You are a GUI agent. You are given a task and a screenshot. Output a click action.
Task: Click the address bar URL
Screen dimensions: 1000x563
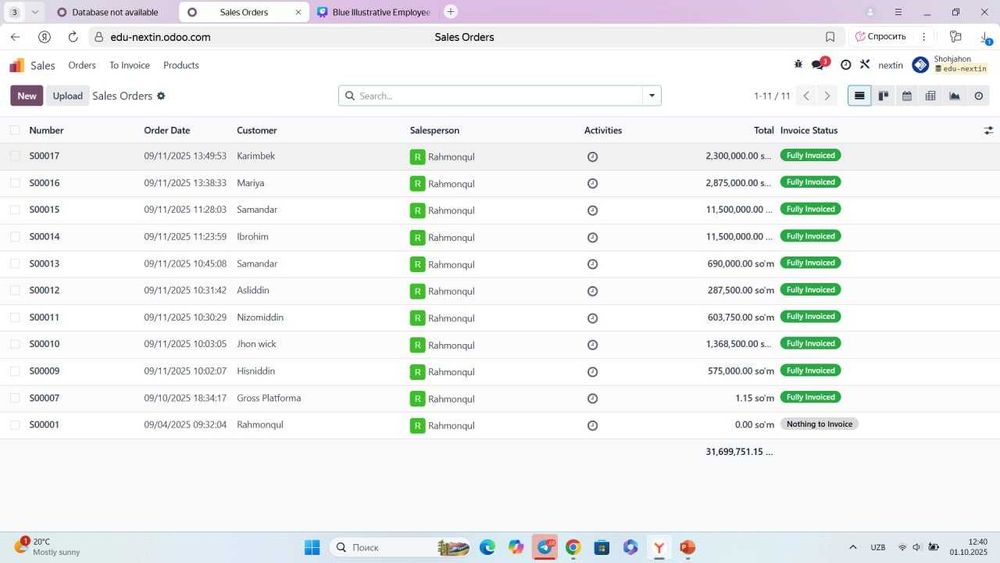coord(160,37)
